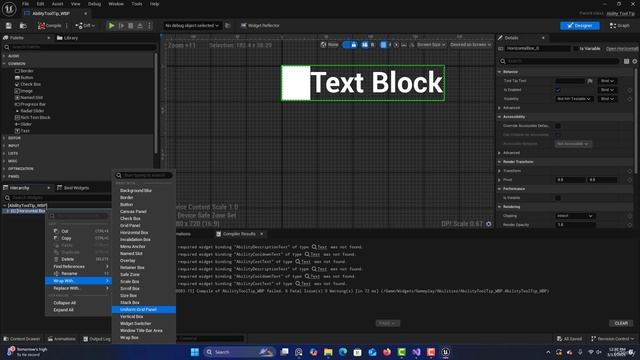The height and width of the screenshot is (360, 640).
Task: Open the Widget Reflector tool
Action: 260,26
